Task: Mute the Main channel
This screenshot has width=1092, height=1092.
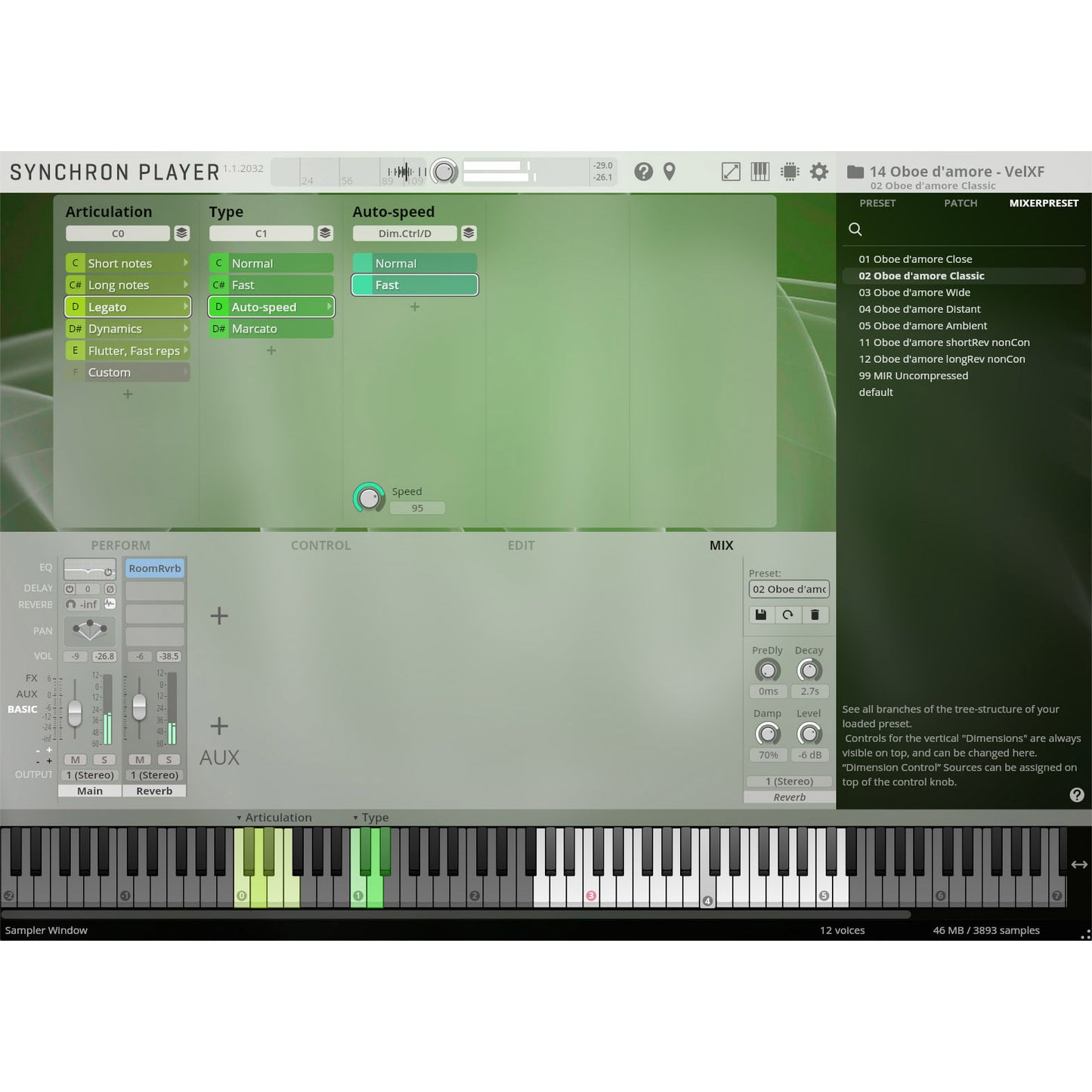Action: [x=75, y=759]
